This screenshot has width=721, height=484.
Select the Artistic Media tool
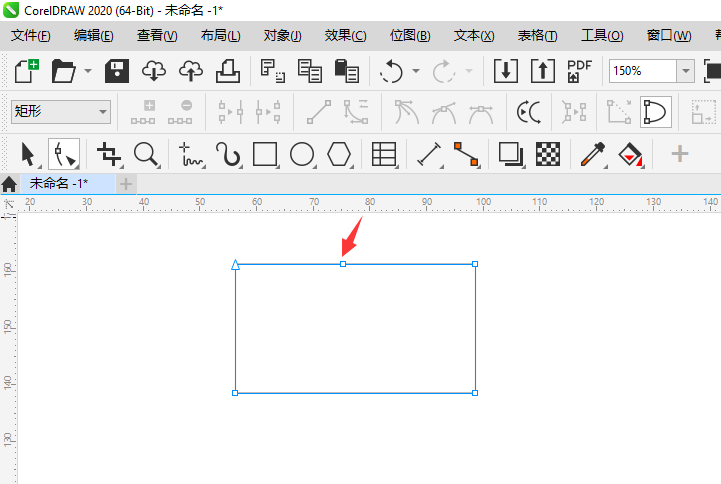(229, 154)
